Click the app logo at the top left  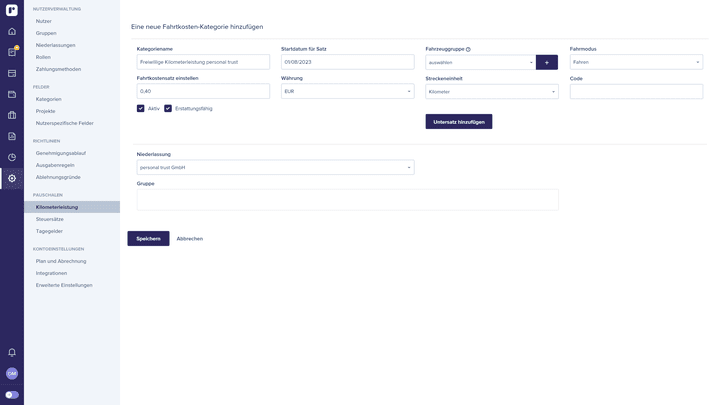12,10
